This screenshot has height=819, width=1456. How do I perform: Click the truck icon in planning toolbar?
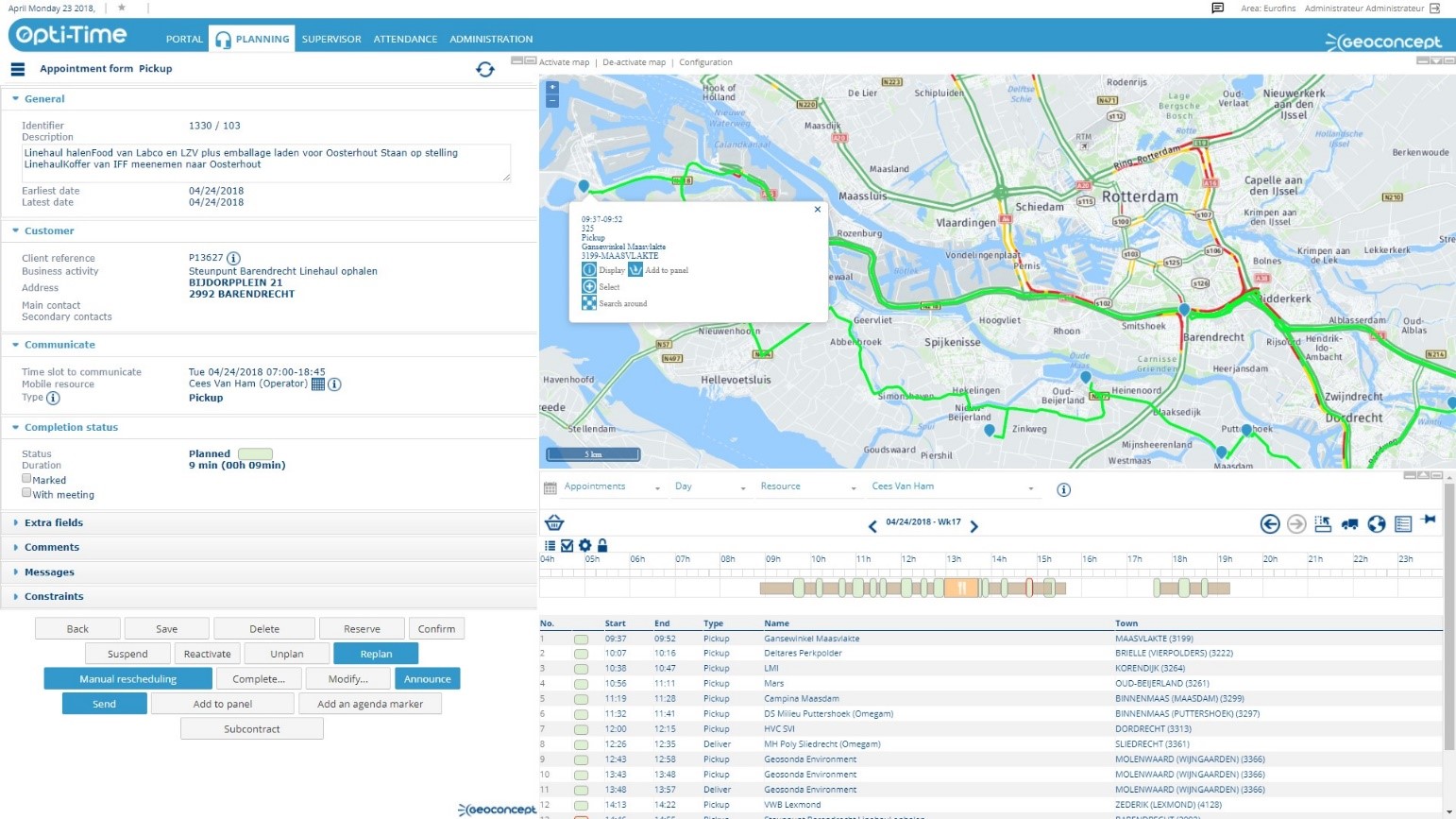(x=1349, y=524)
